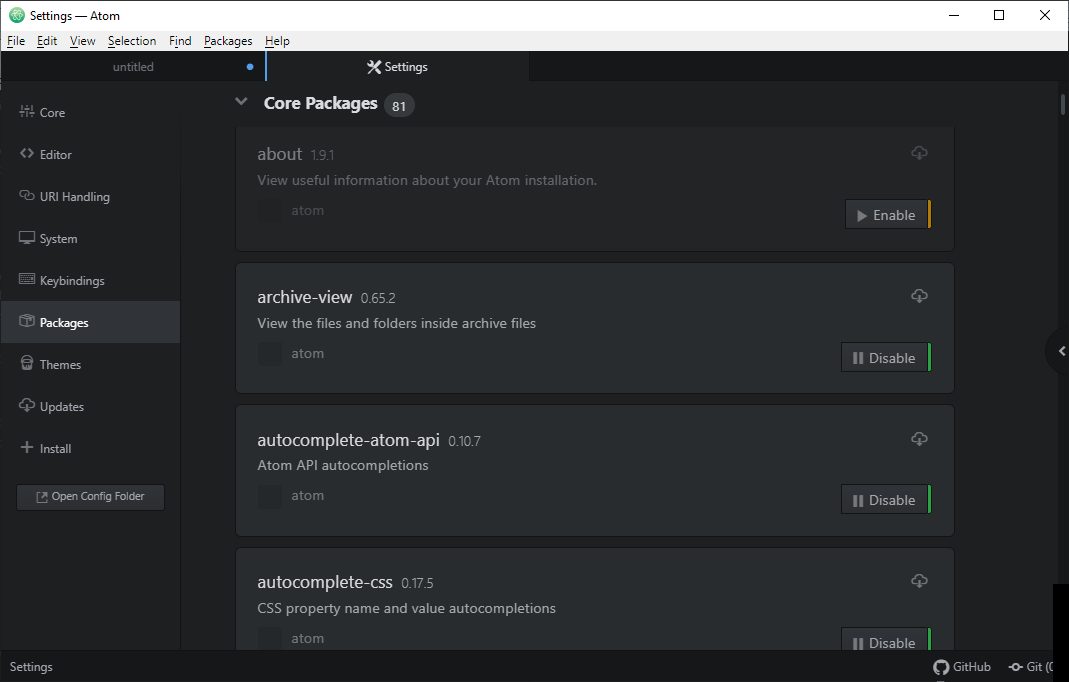The height and width of the screenshot is (682, 1069).
Task: Enable the about package
Action: 888,215
